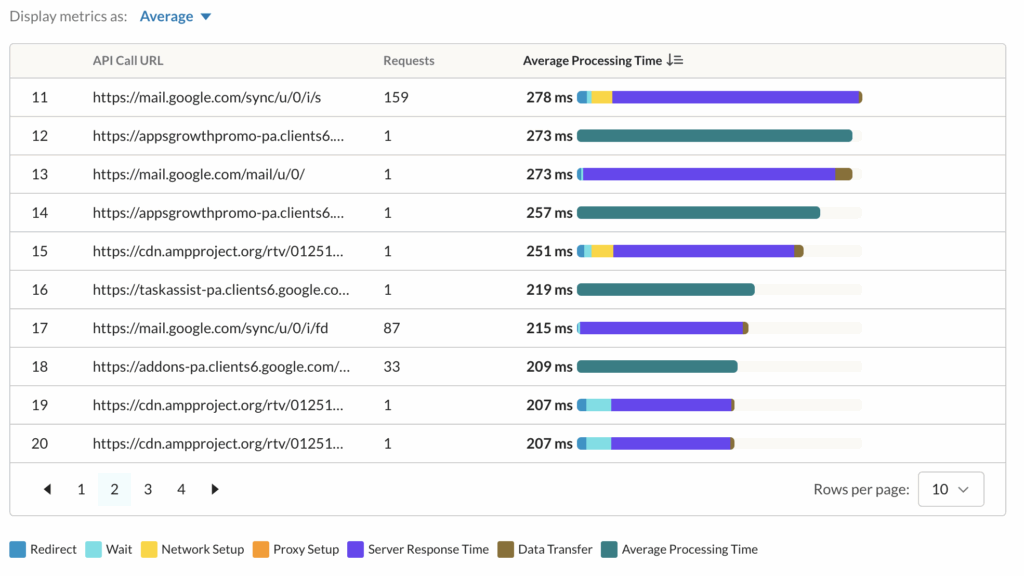Jump to page 1 in pagination
This screenshot has width=1024, height=576.
tap(81, 489)
